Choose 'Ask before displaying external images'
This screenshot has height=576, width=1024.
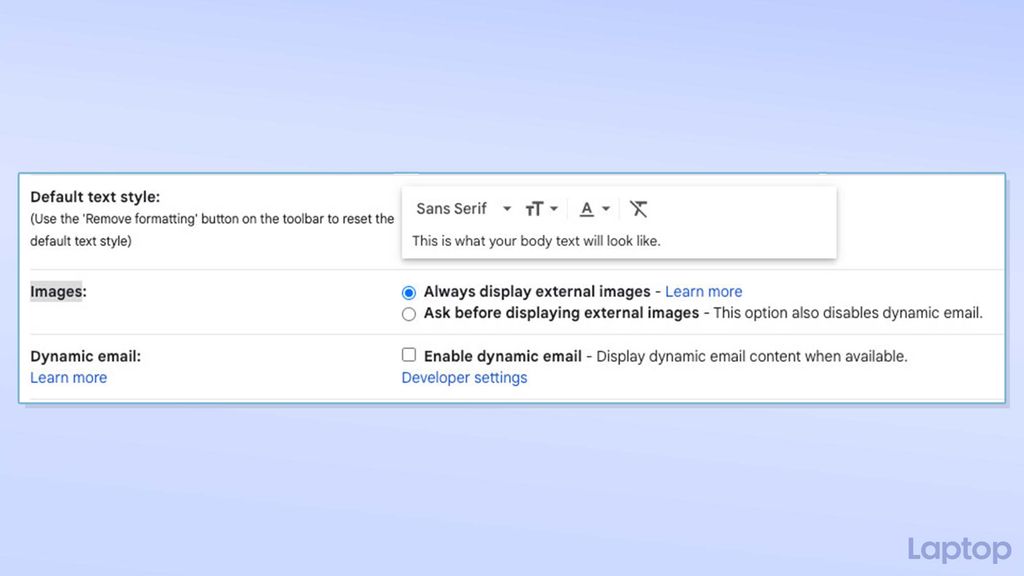click(x=409, y=313)
